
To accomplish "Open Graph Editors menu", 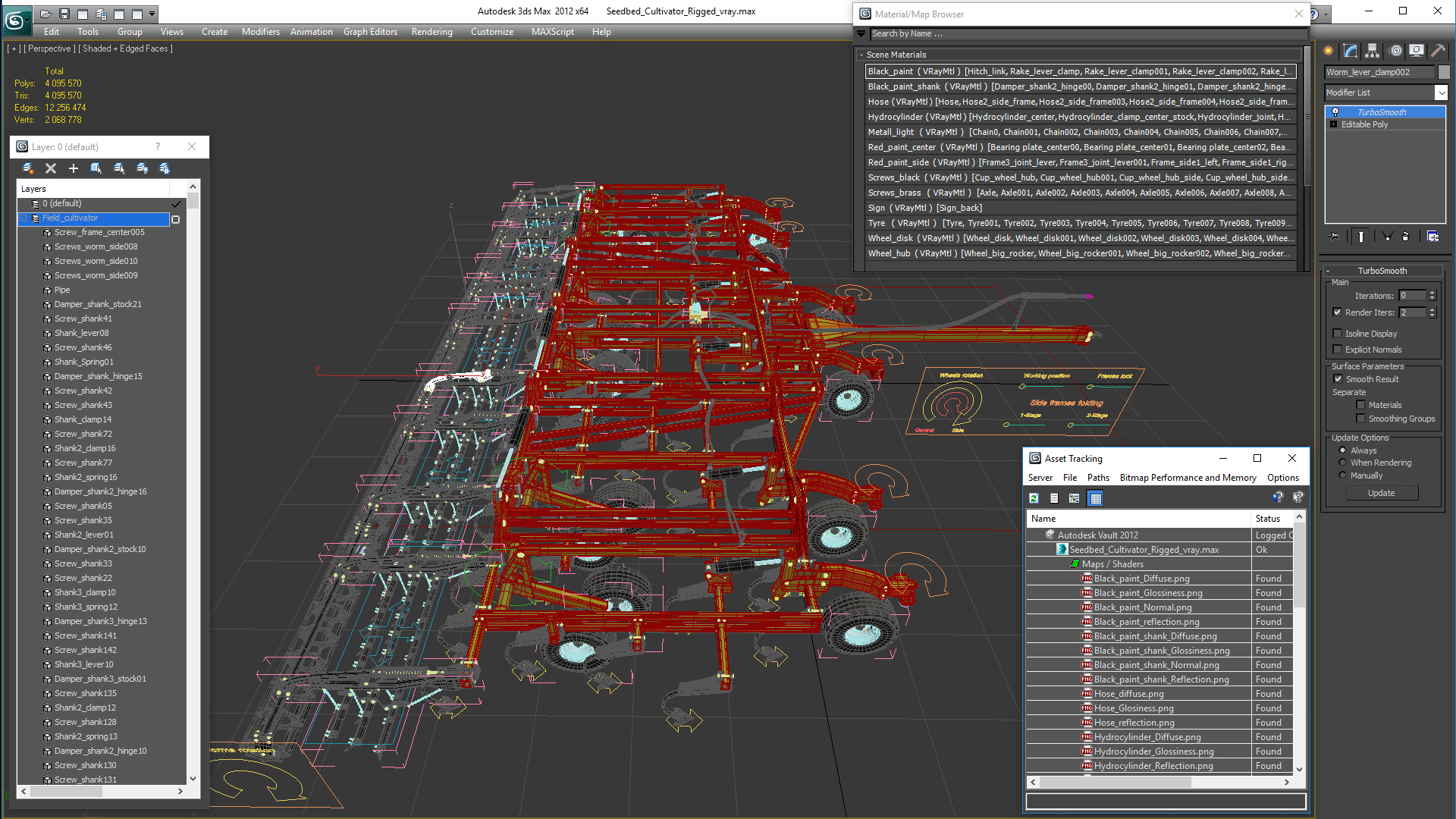I will (370, 32).
